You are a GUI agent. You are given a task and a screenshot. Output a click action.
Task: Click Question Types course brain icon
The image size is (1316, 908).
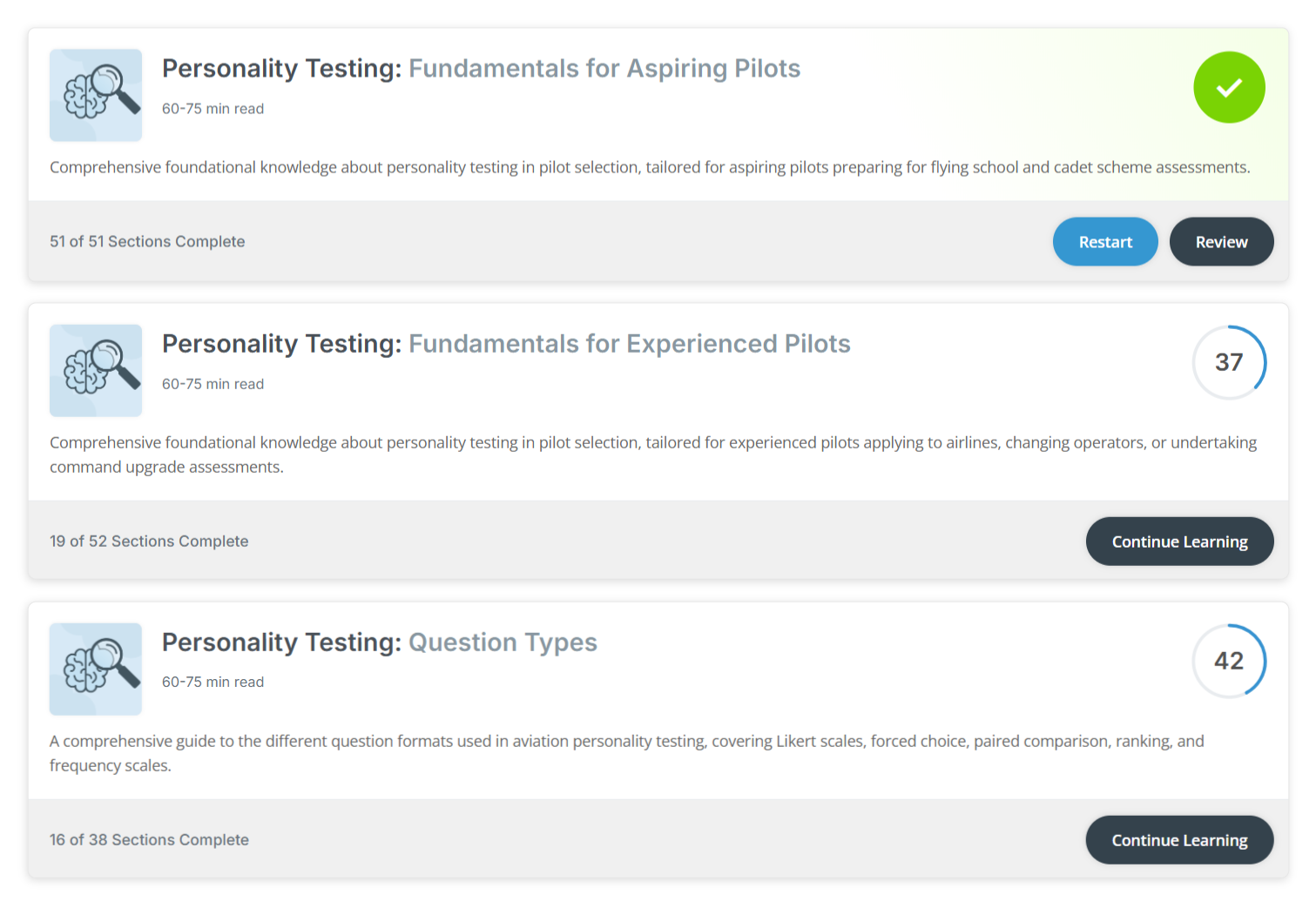[96, 669]
